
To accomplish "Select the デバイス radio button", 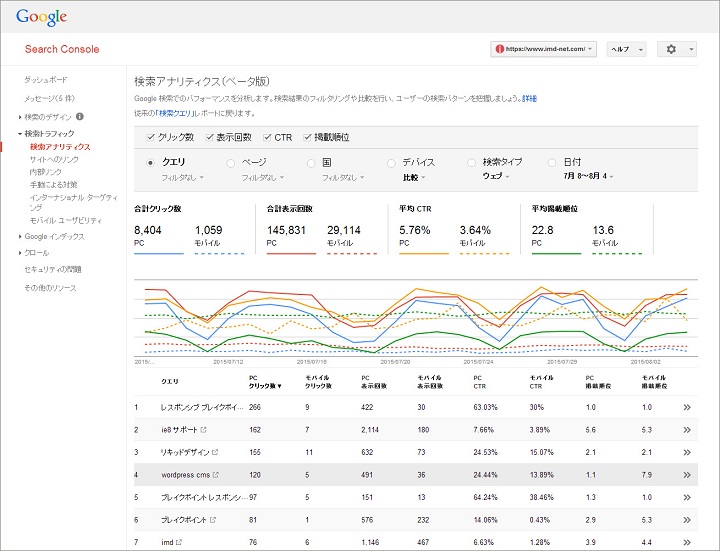I will click(x=391, y=163).
